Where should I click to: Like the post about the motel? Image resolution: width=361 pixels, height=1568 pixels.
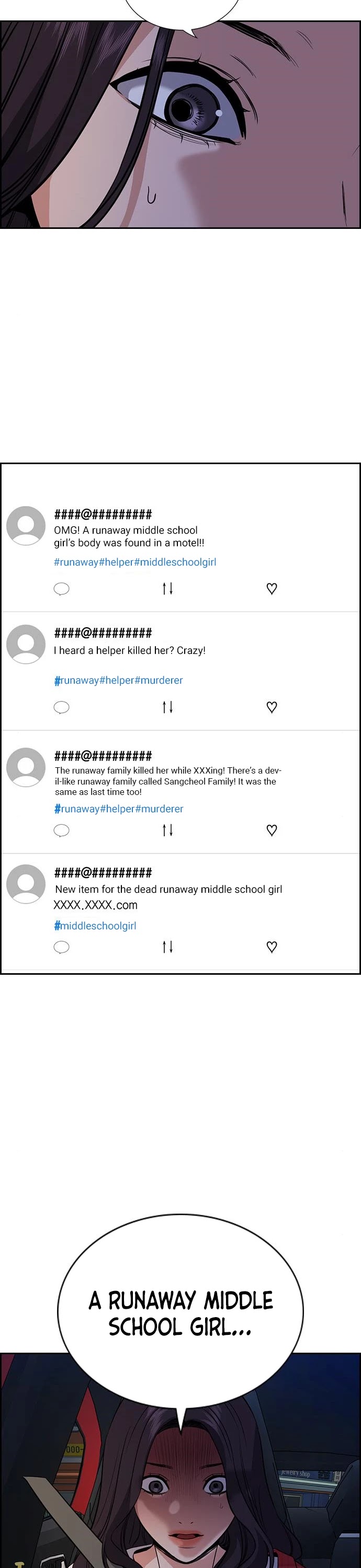point(272,588)
